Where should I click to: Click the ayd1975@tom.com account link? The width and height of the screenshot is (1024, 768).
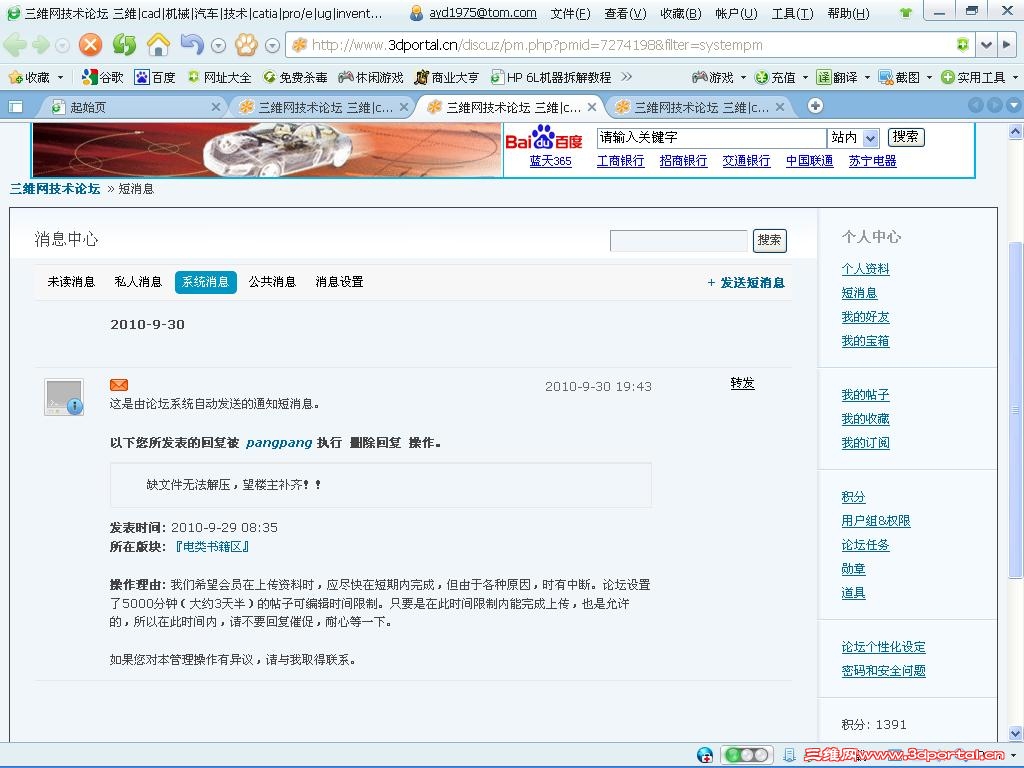pos(483,13)
